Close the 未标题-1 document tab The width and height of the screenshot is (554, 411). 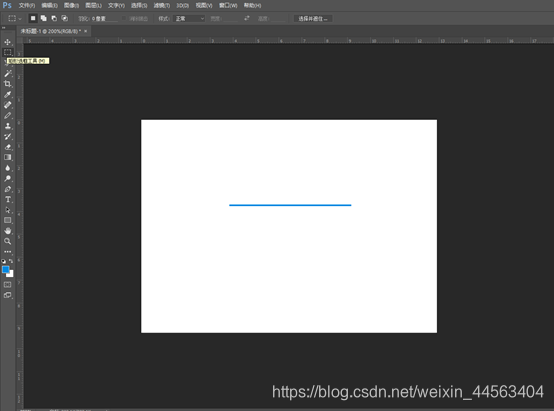click(86, 31)
